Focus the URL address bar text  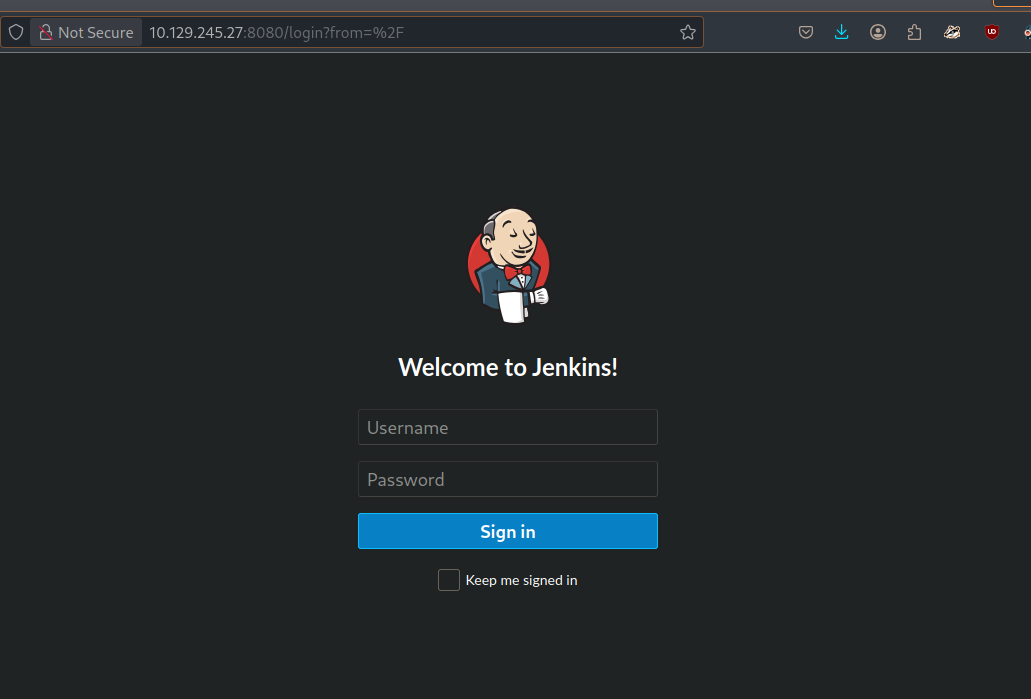[x=276, y=32]
